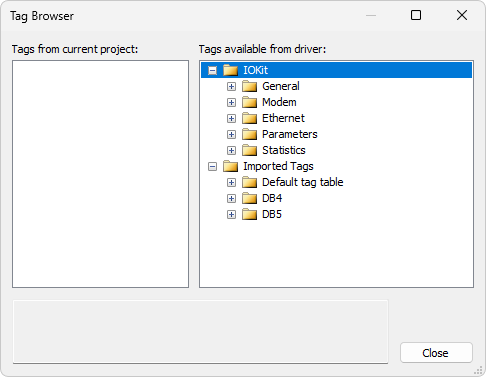The height and width of the screenshot is (377, 486).
Task: Click the Default tag table folder icon
Action: (x=249, y=182)
